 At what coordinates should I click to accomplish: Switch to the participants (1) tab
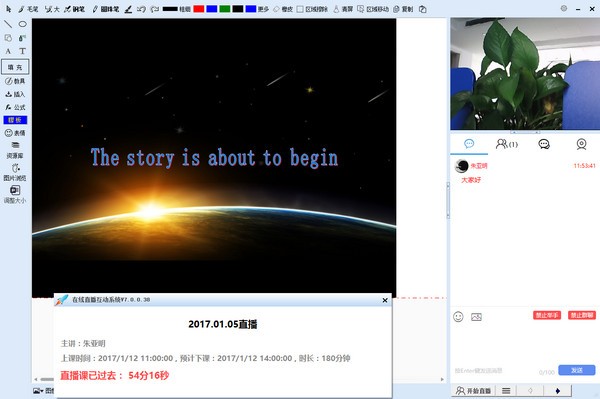tap(507, 144)
